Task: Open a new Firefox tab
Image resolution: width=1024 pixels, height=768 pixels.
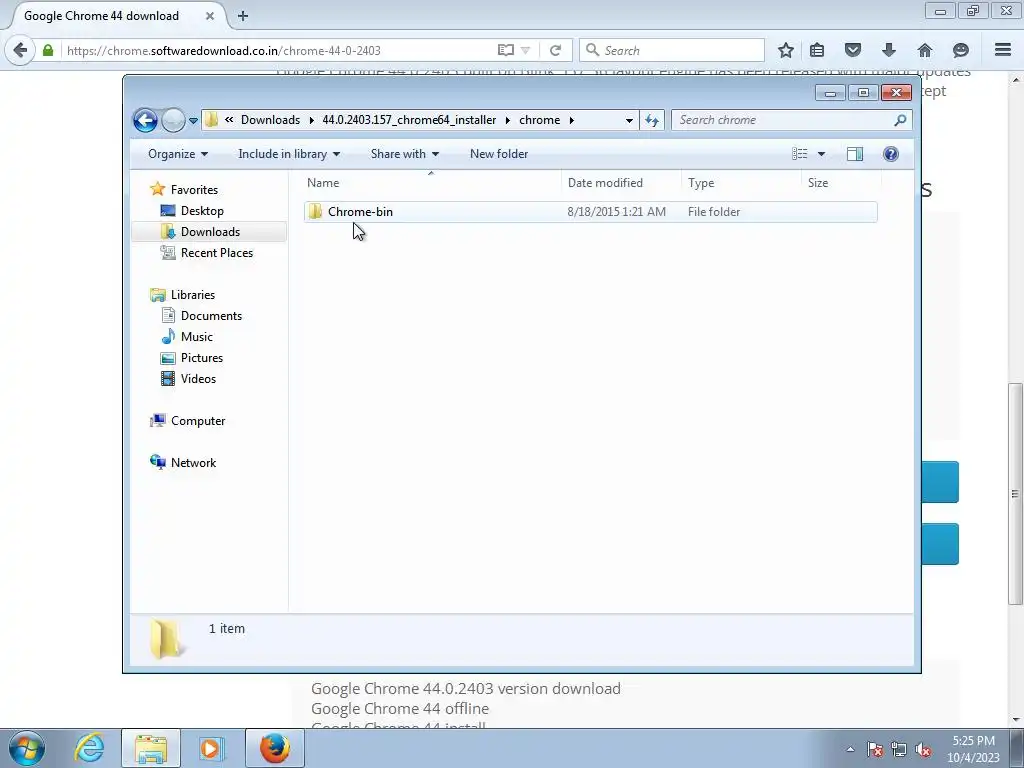Action: tap(243, 16)
